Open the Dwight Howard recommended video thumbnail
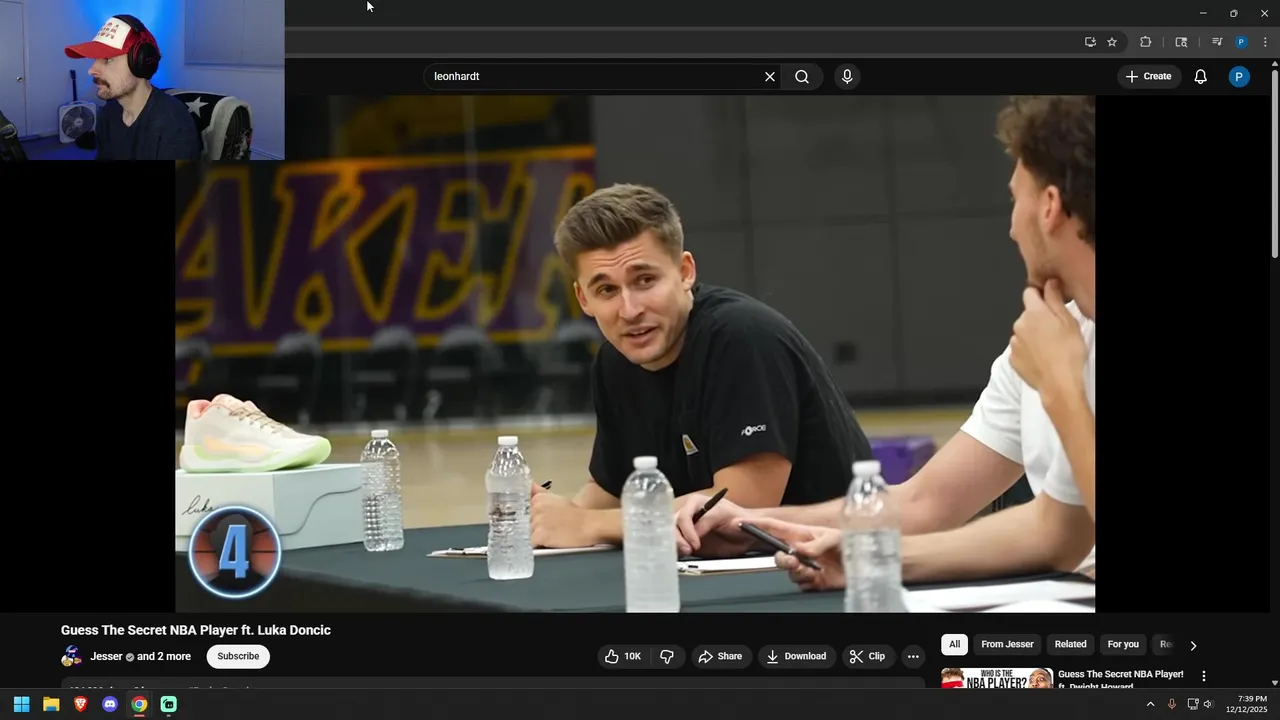The width and height of the screenshot is (1280, 720). pyautogui.click(x=997, y=679)
